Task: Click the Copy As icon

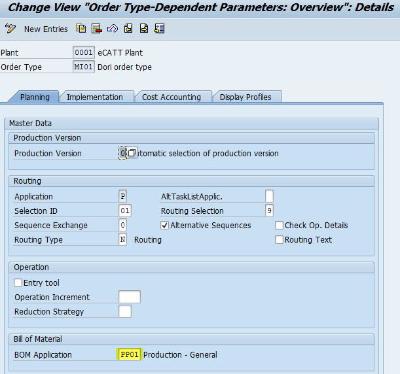Action: [x=81, y=29]
